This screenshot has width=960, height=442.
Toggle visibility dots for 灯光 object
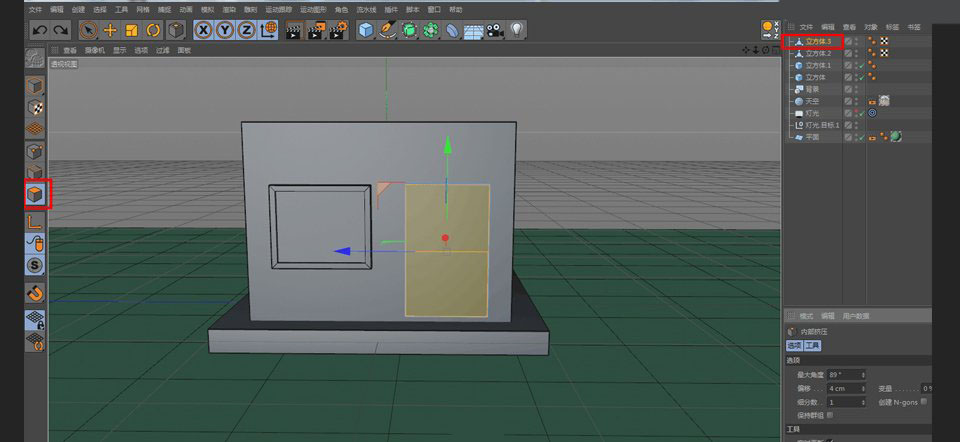(856, 113)
